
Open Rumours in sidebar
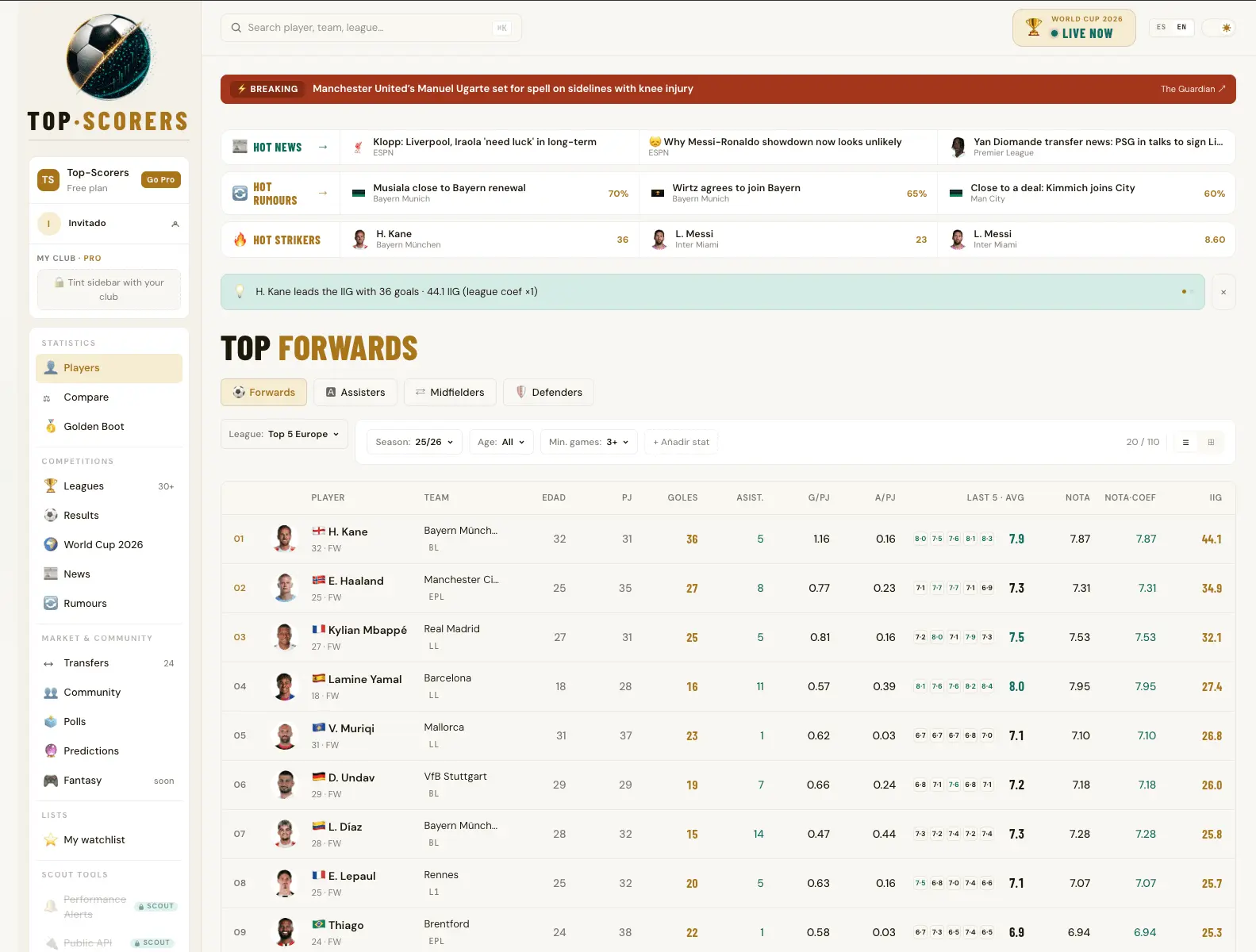(x=109, y=604)
